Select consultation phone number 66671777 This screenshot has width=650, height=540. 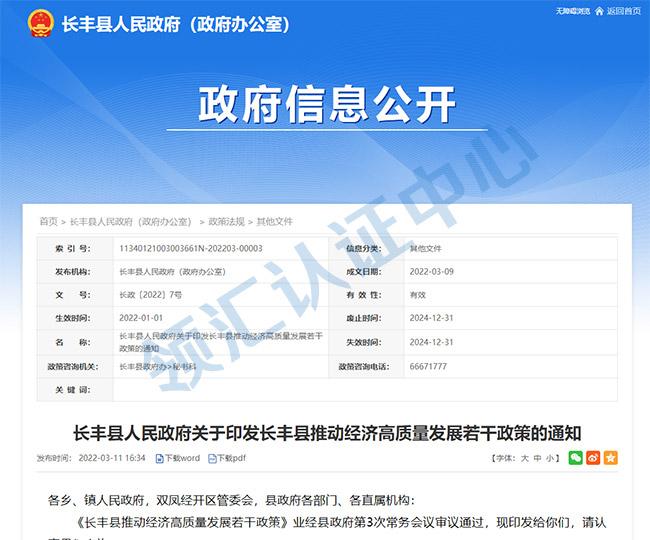tap(428, 366)
